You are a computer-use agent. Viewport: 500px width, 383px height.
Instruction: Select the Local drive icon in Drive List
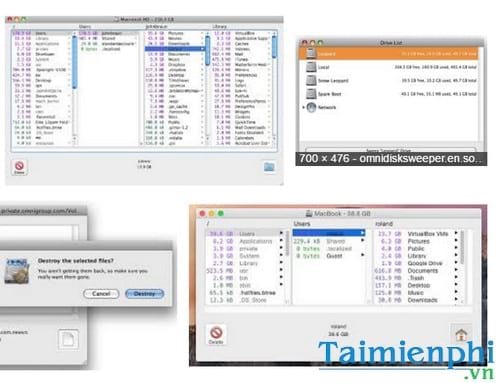311,67
